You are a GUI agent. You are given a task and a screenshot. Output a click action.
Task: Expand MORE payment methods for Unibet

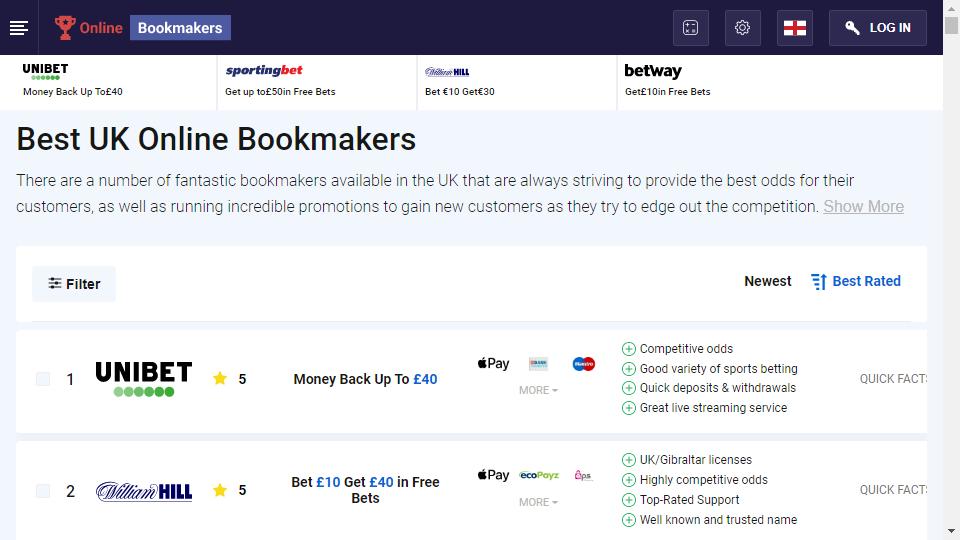click(x=538, y=390)
